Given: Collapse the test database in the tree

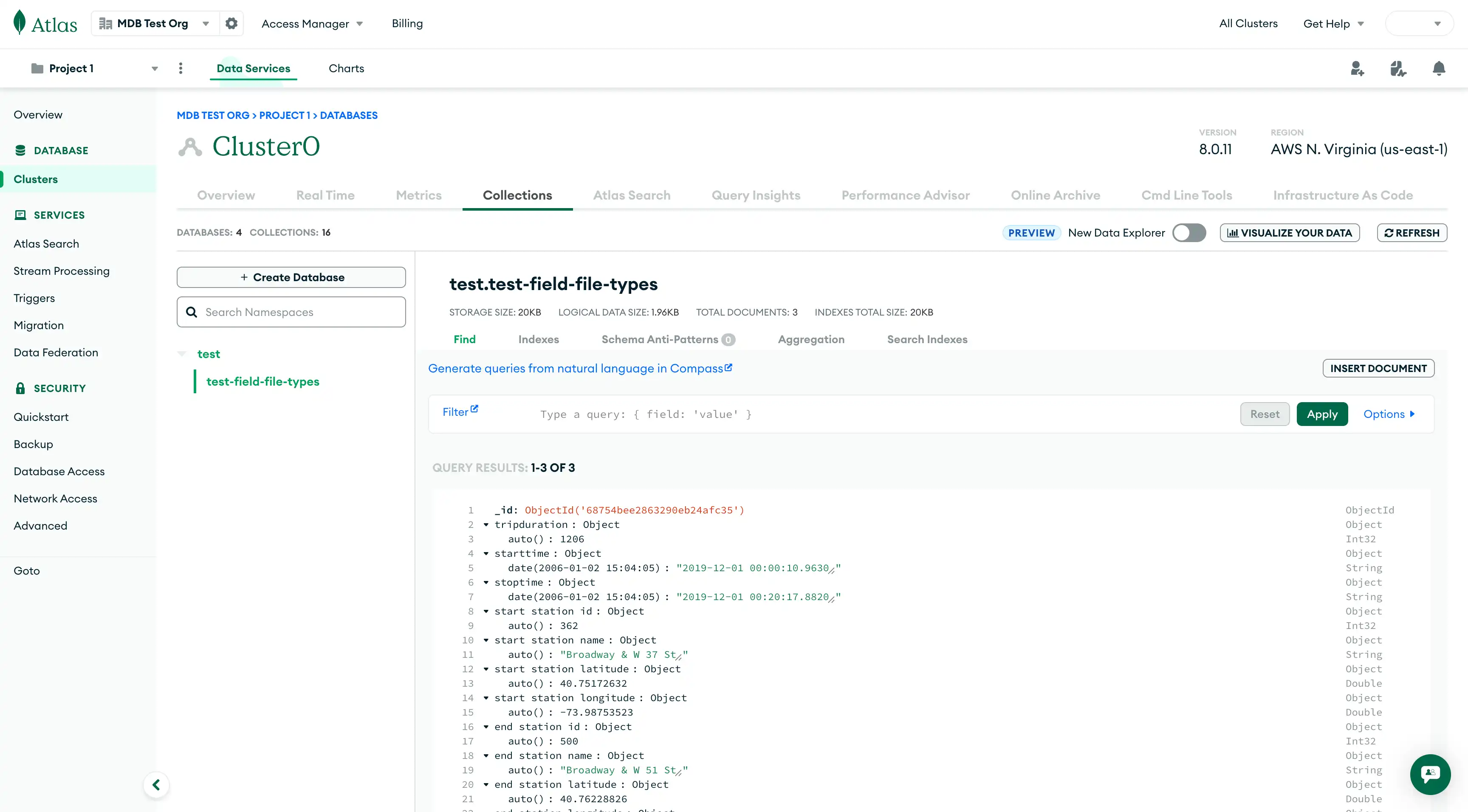Looking at the screenshot, I should tap(182, 353).
